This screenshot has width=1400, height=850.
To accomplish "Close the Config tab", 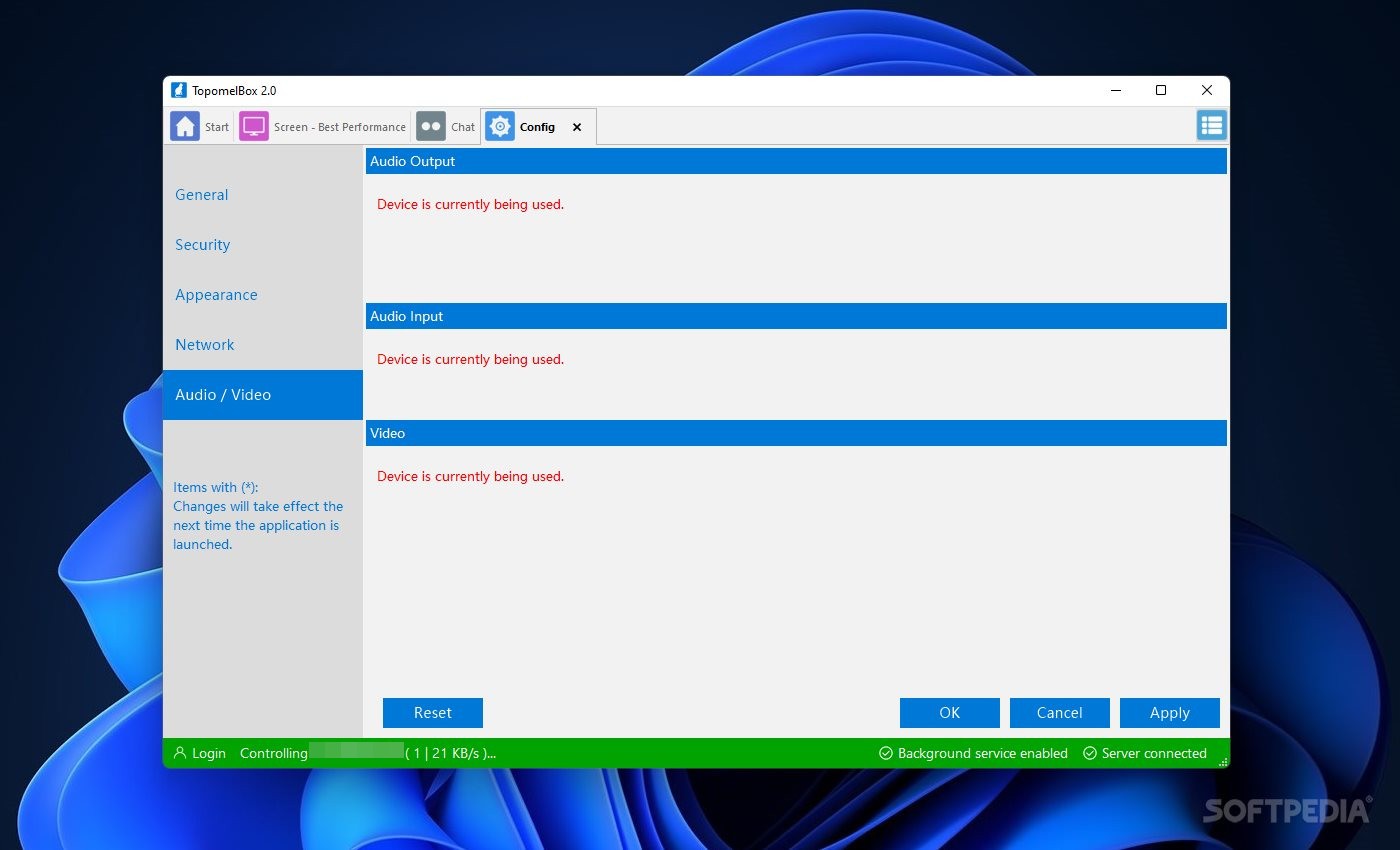I will point(577,127).
